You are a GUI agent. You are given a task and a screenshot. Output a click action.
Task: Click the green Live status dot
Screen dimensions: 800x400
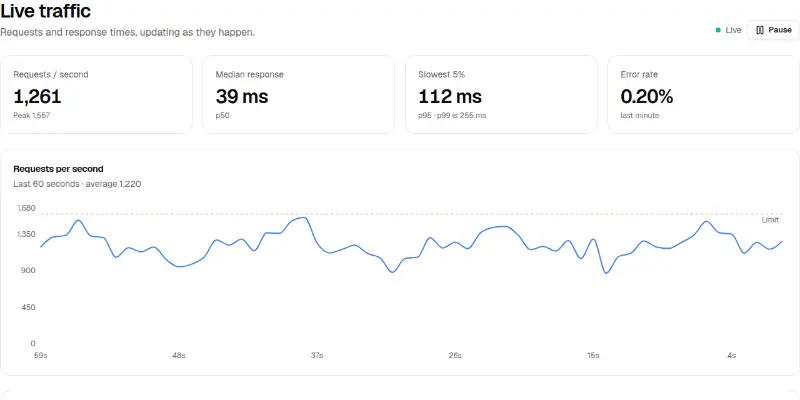(718, 30)
